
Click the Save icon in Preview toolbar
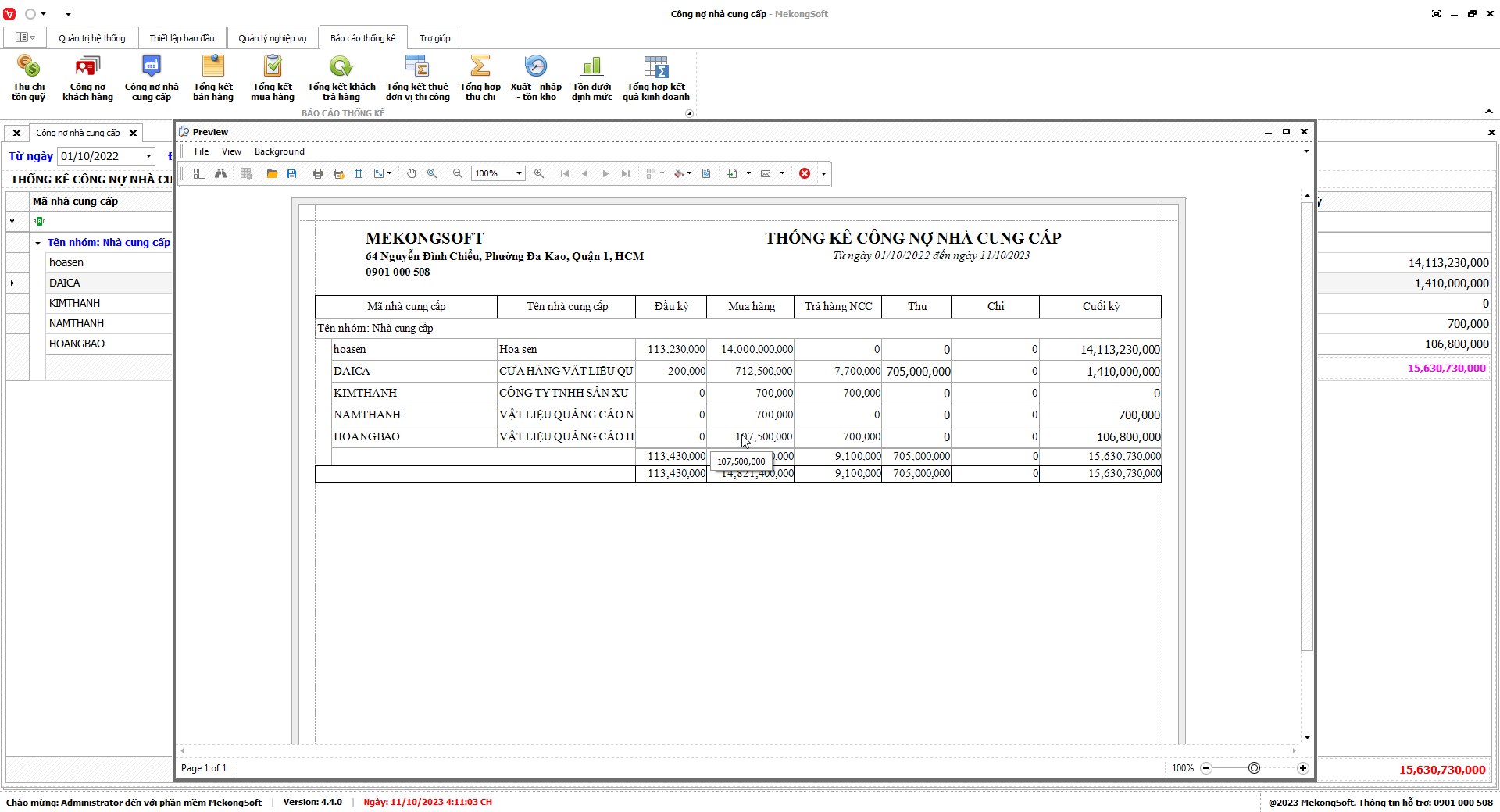click(x=291, y=173)
